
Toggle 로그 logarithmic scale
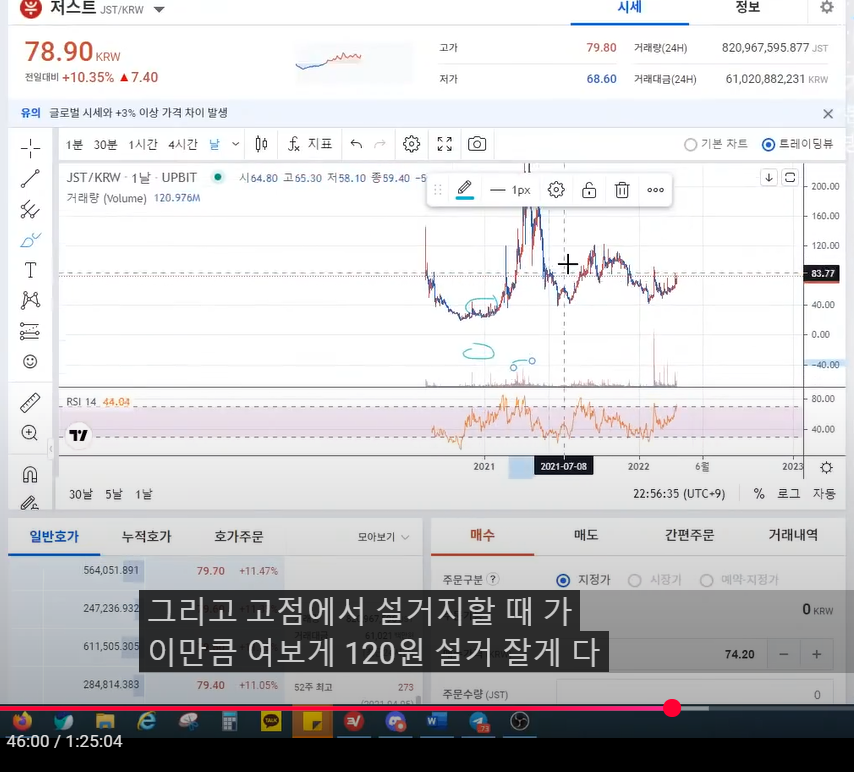pos(789,494)
